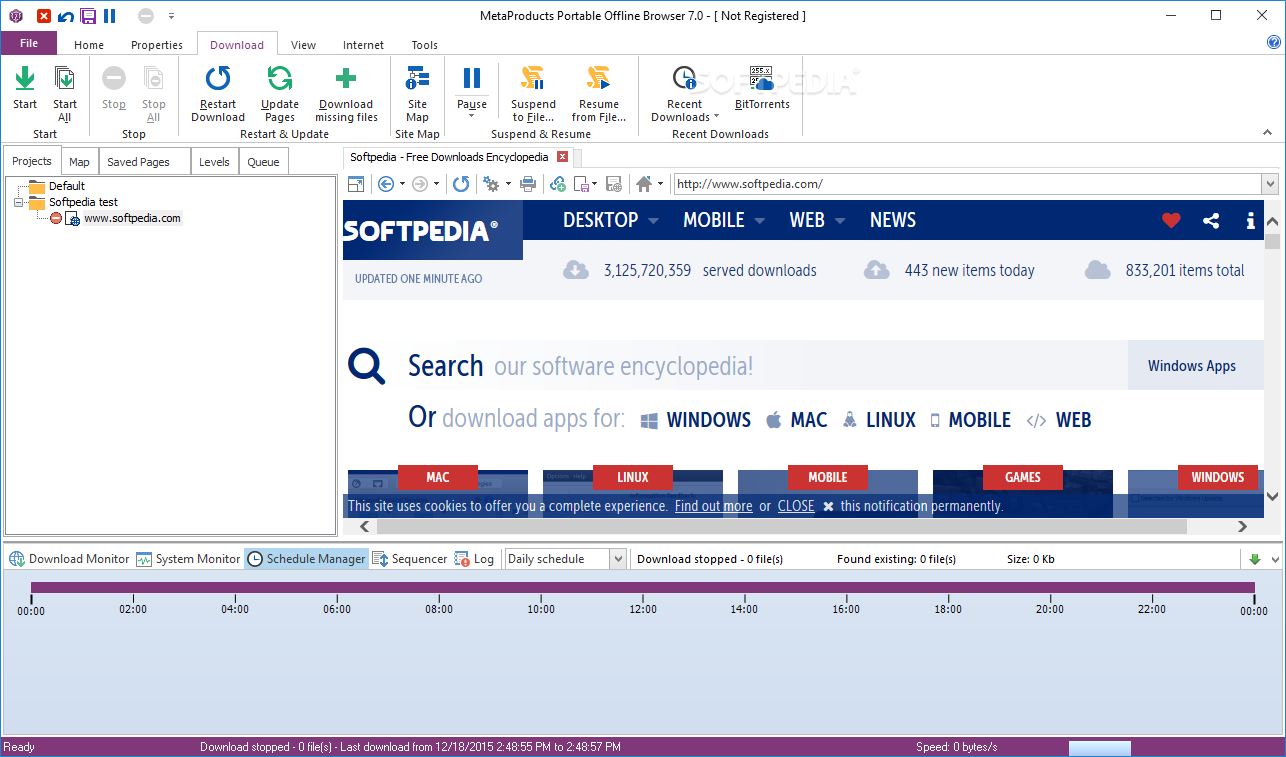Switch to the Properties ribbon tab

tap(157, 45)
